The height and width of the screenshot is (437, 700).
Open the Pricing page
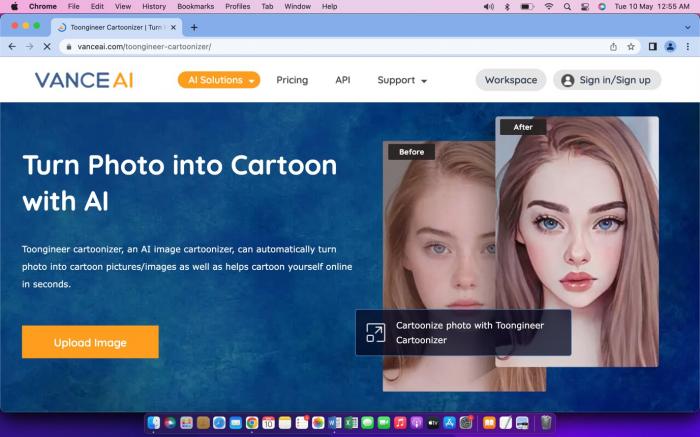(292, 80)
